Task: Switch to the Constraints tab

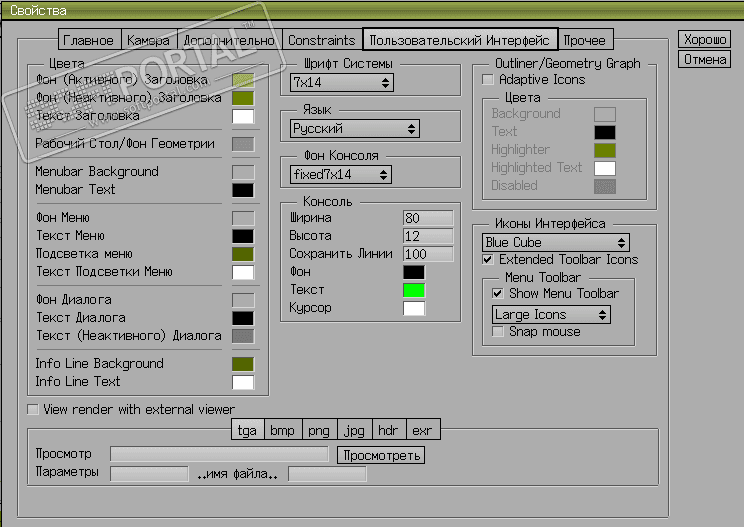Action: [322, 40]
